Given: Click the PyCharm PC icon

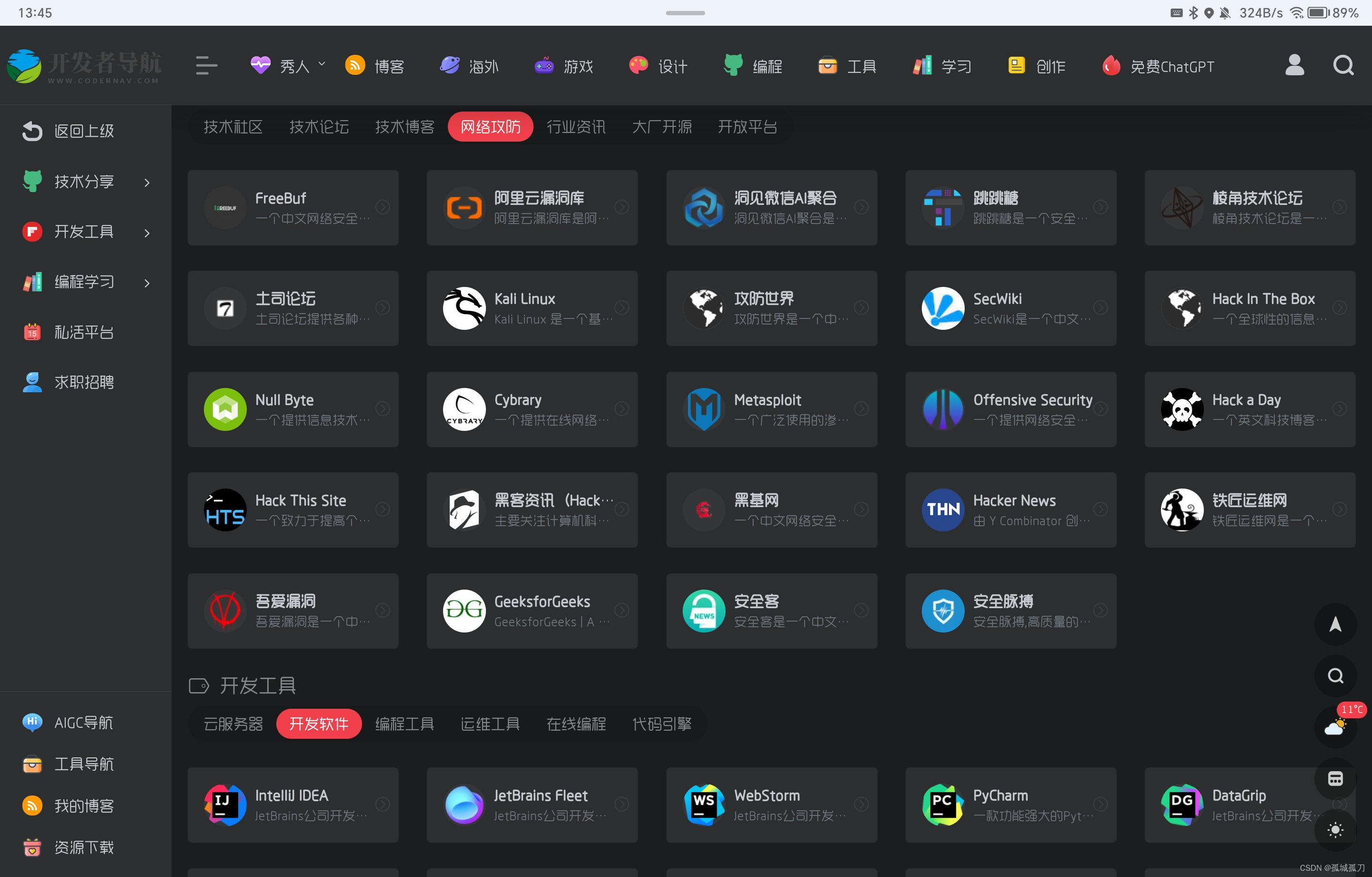Looking at the screenshot, I should point(943,805).
